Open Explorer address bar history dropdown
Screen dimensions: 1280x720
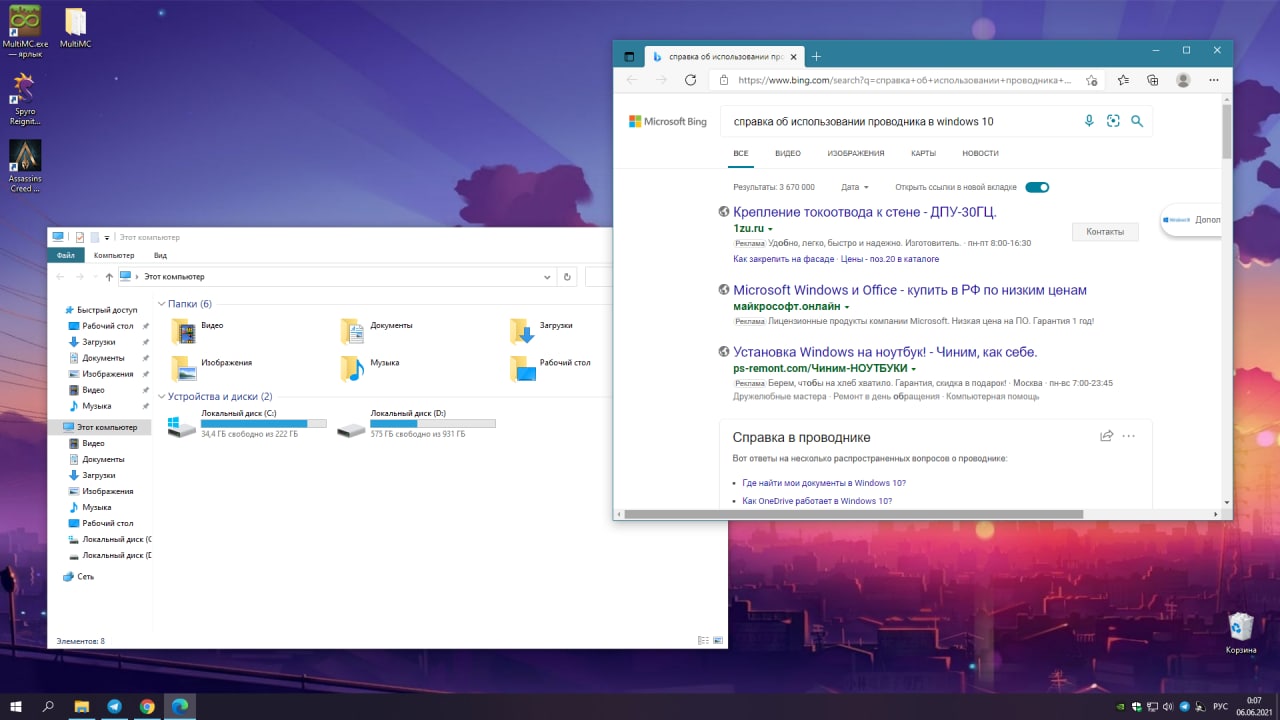tap(547, 277)
